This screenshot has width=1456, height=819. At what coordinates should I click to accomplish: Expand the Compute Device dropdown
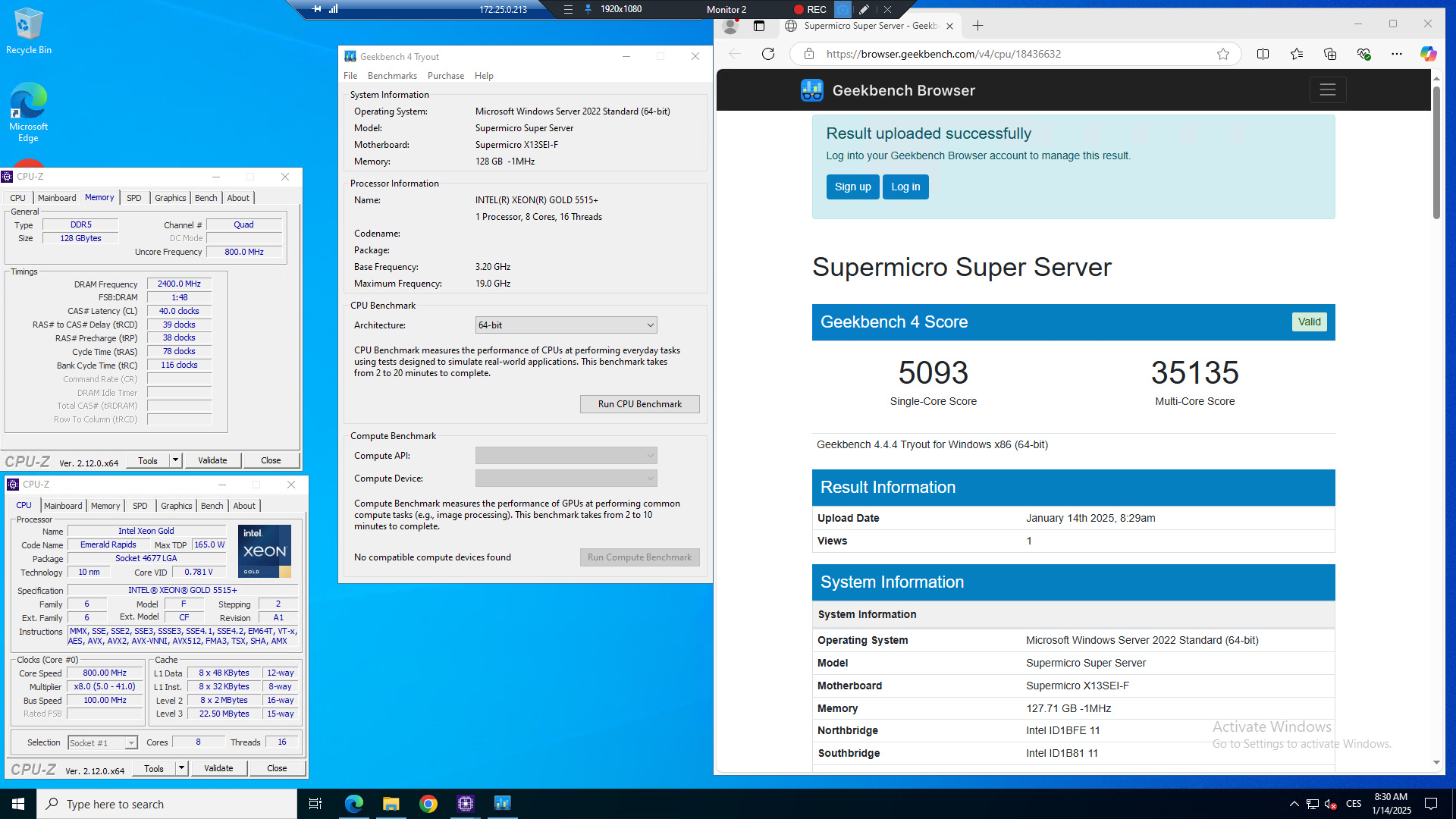(x=566, y=479)
